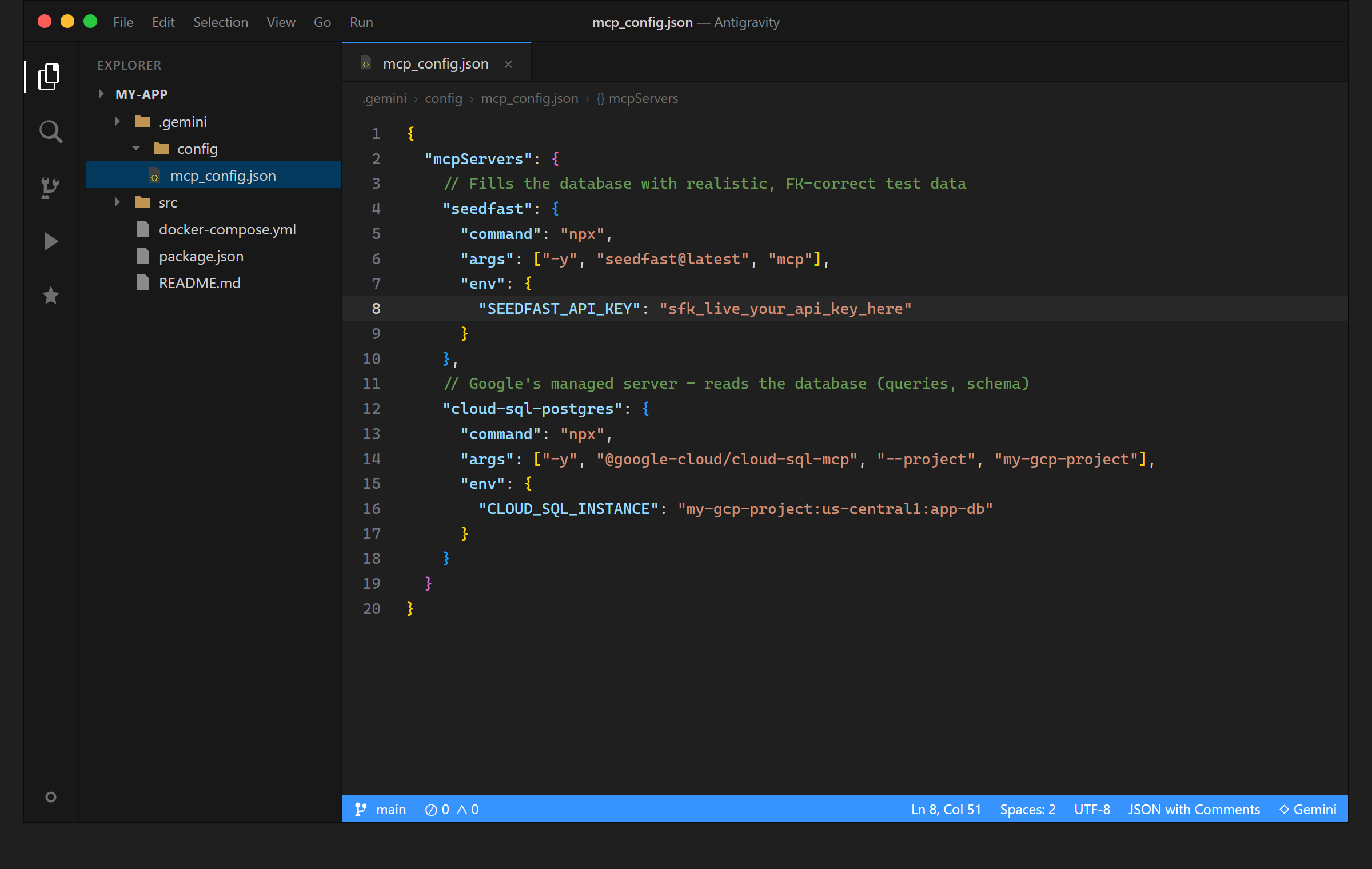The image size is (1372, 869).
Task: Click the "mcpServers" key on line 2
Action: pos(478,158)
